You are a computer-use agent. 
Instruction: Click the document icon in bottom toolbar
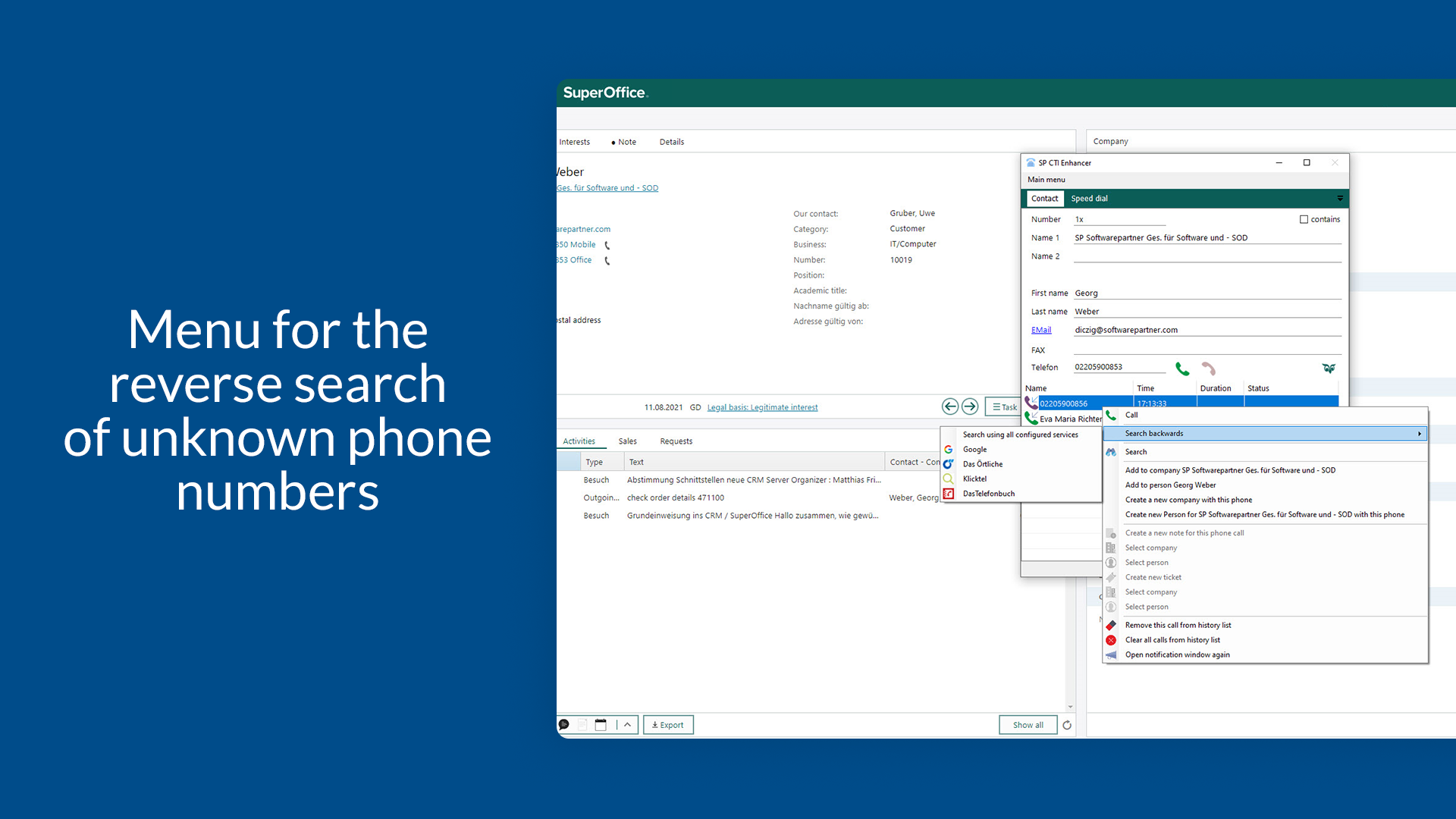coord(582,725)
